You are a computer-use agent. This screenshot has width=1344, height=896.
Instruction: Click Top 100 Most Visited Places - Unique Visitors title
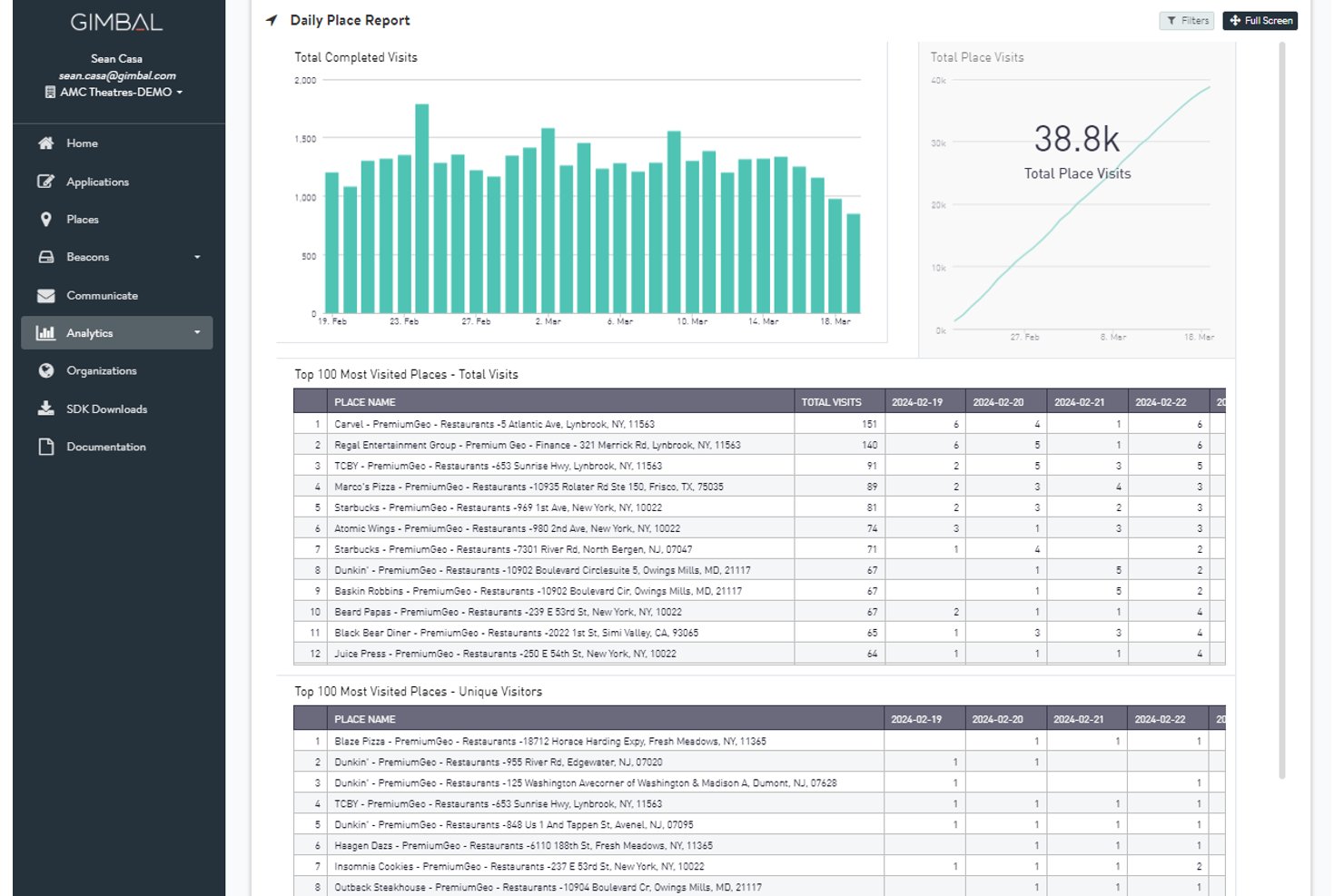click(418, 692)
